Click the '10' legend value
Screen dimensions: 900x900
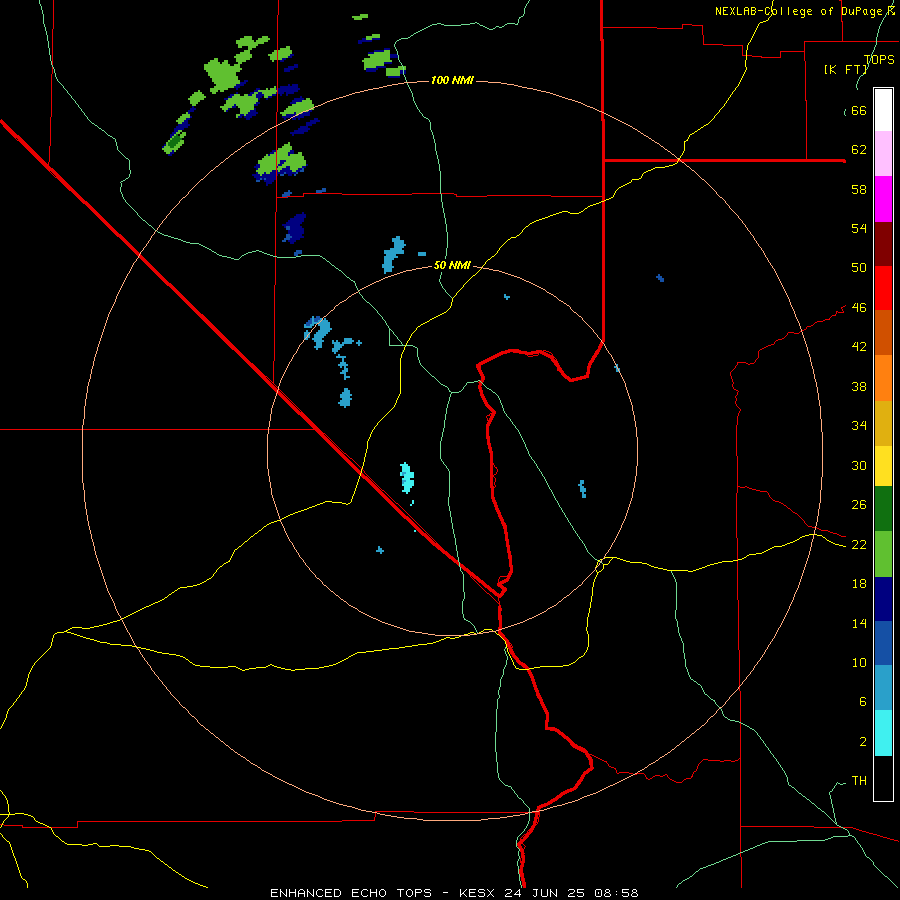tap(859, 663)
